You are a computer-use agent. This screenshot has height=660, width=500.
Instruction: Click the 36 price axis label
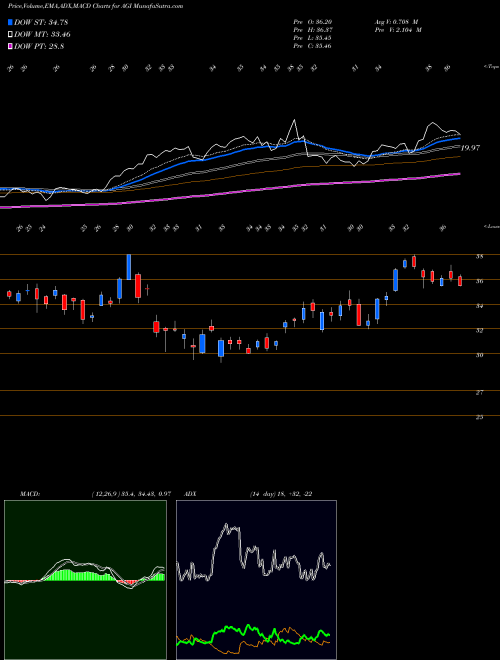pyautogui.click(x=479, y=281)
